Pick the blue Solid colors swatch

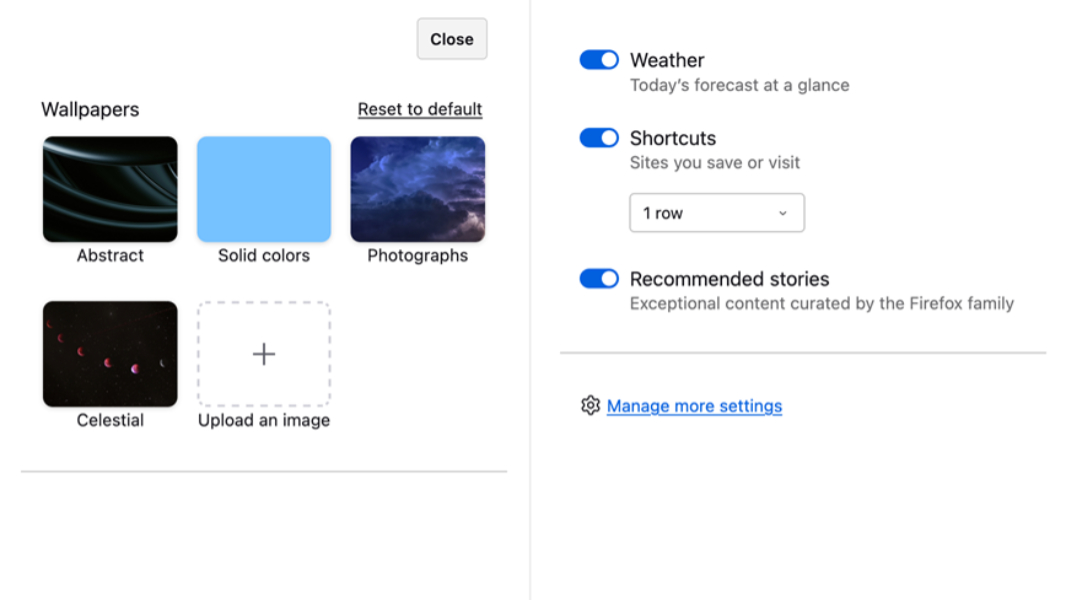click(263, 188)
